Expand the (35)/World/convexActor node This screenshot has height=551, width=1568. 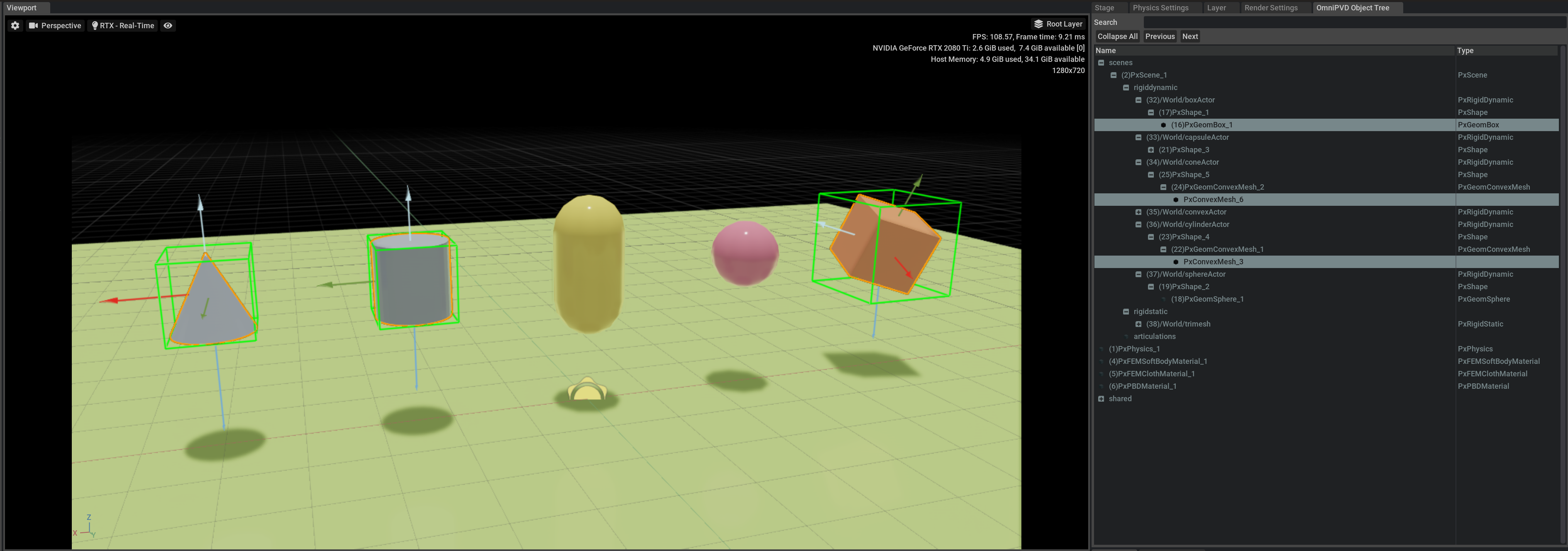pyautogui.click(x=1138, y=212)
